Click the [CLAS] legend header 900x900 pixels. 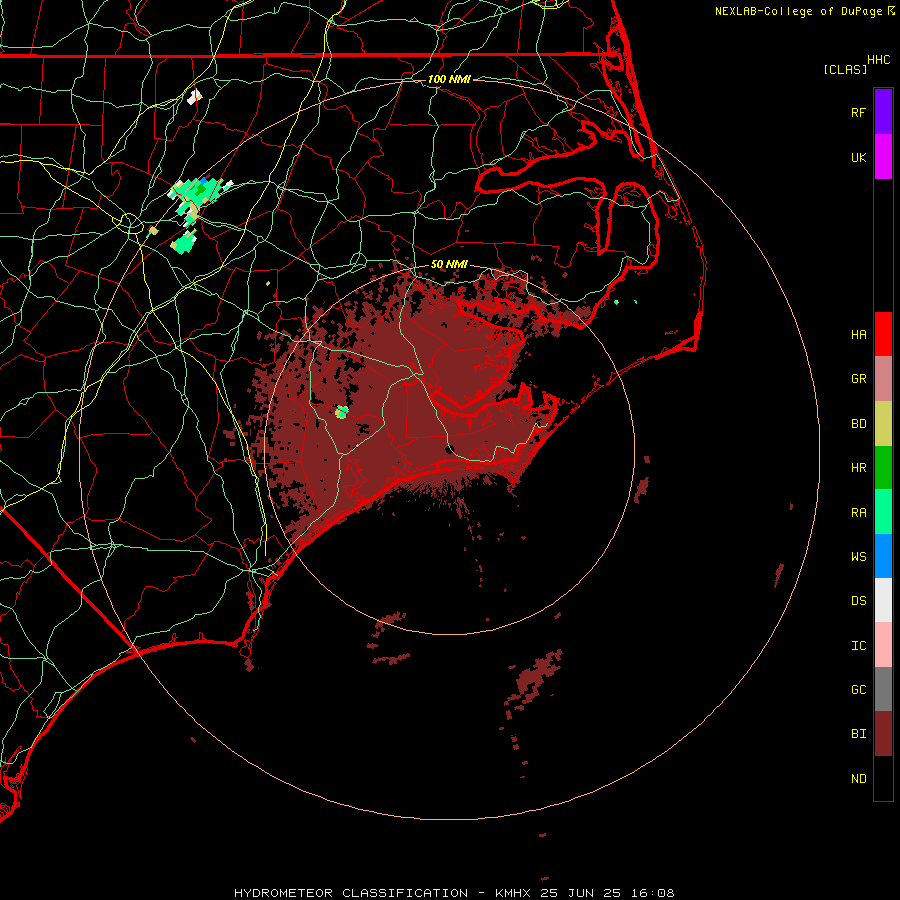click(845, 69)
